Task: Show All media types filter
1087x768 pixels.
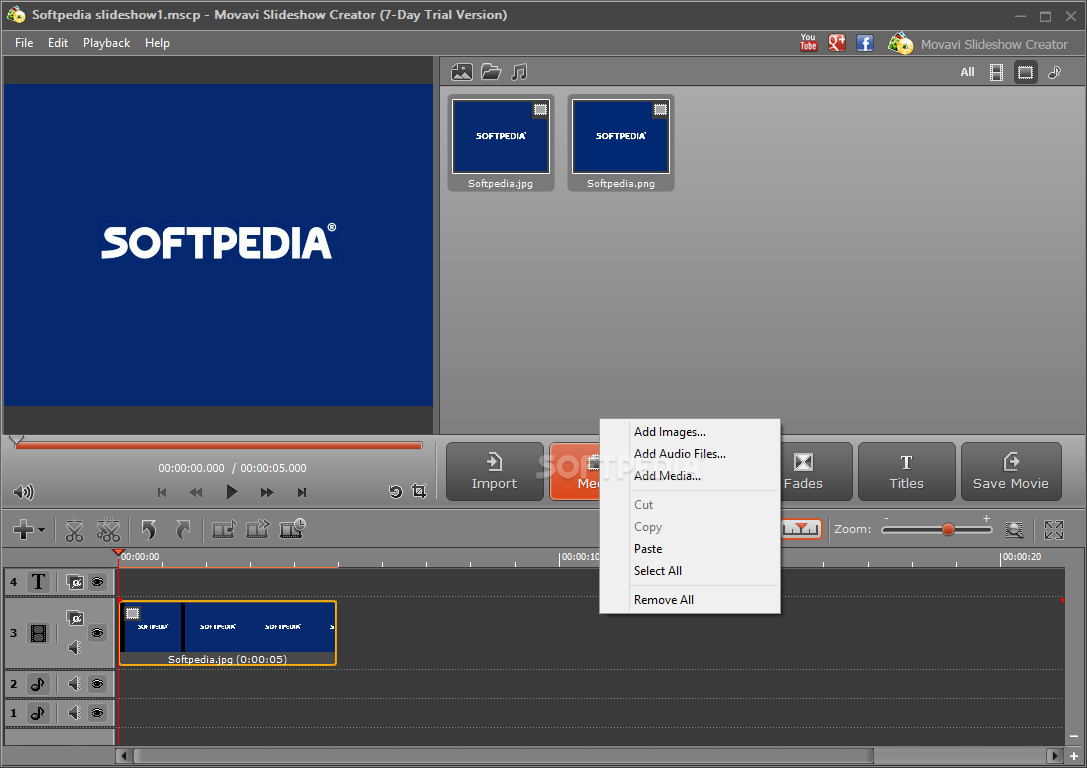Action: coord(967,72)
